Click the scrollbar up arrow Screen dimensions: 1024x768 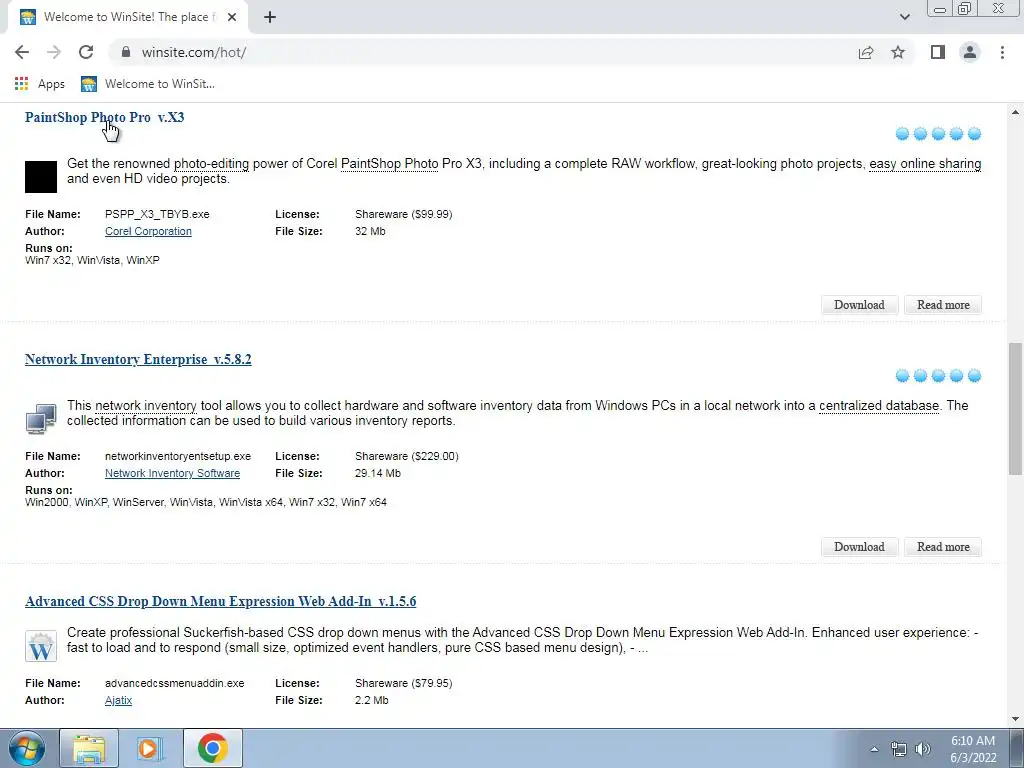tap(1015, 112)
